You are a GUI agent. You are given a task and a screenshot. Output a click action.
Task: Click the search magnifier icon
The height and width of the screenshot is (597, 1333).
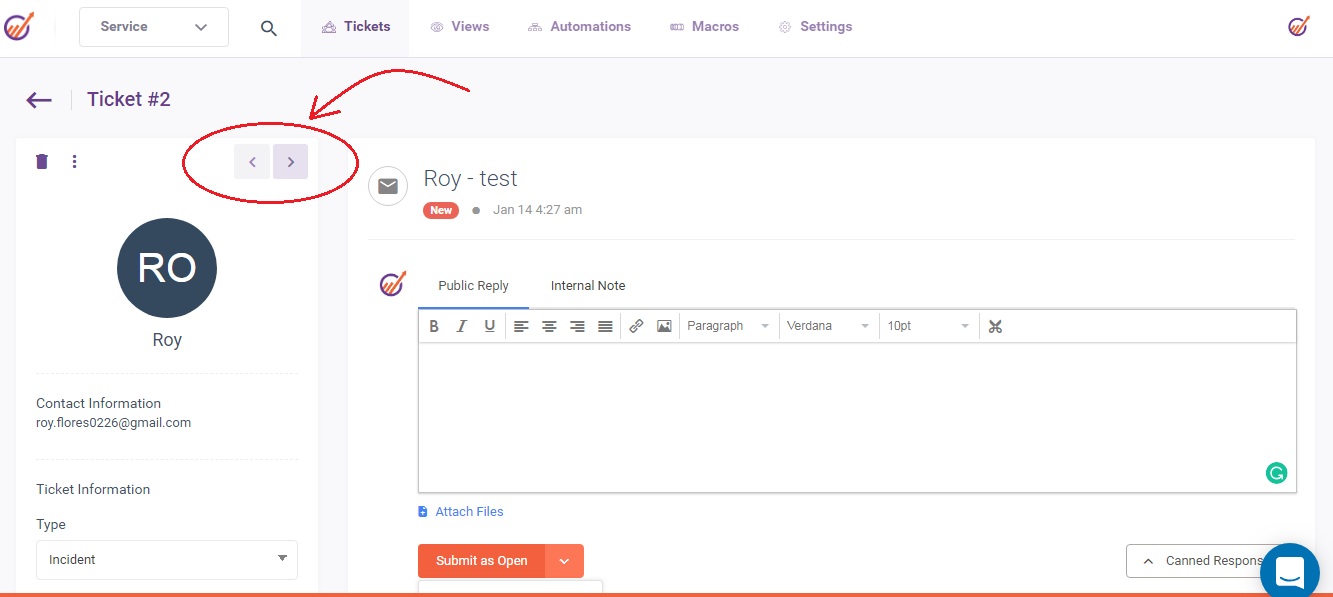[268, 28]
